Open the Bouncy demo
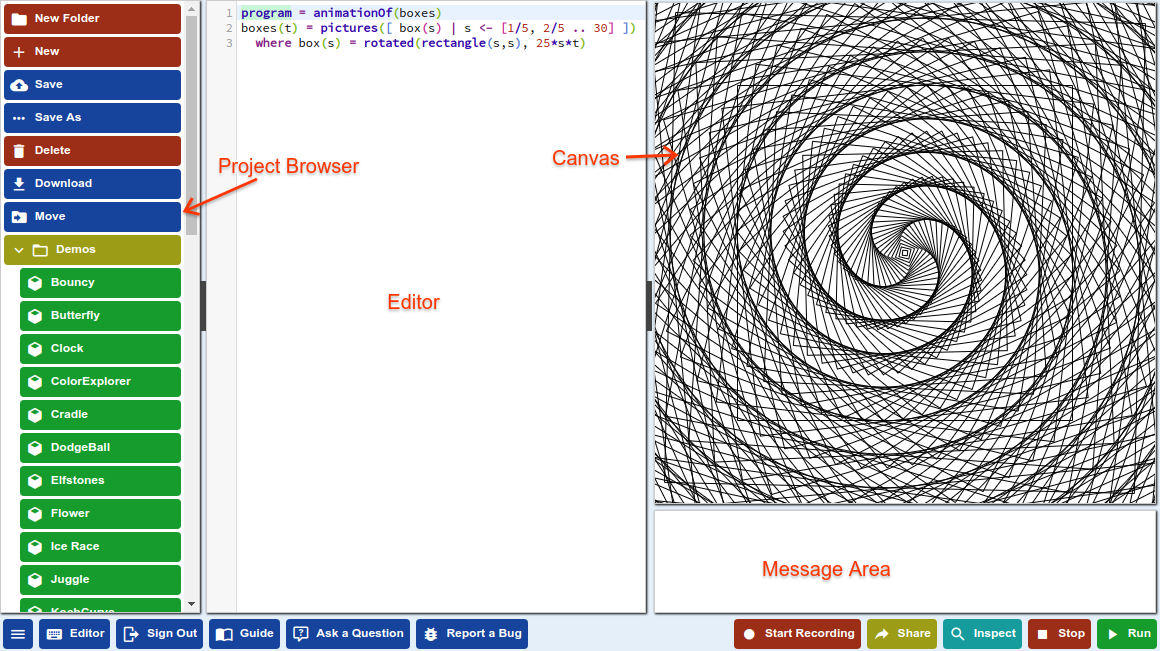The height and width of the screenshot is (651, 1161). click(x=100, y=282)
